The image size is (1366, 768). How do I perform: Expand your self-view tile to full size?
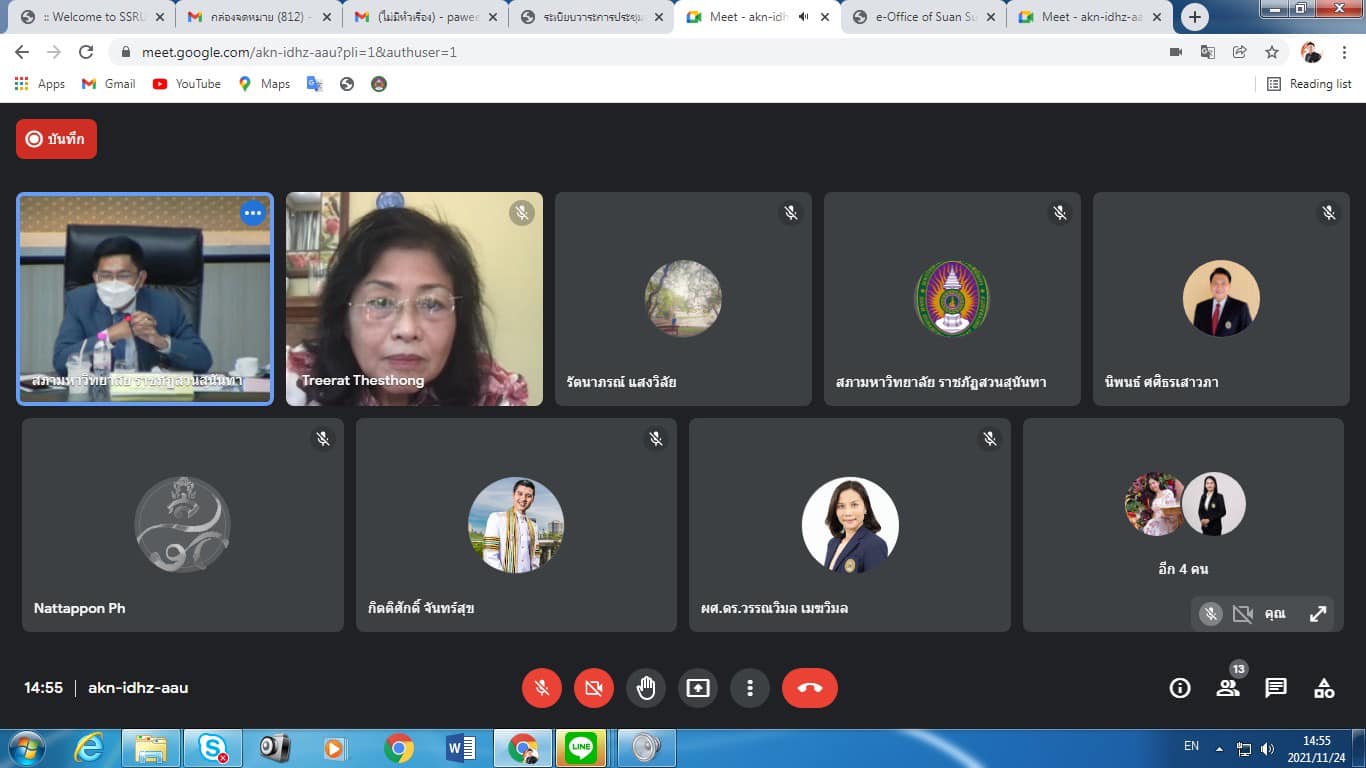click(x=1318, y=614)
